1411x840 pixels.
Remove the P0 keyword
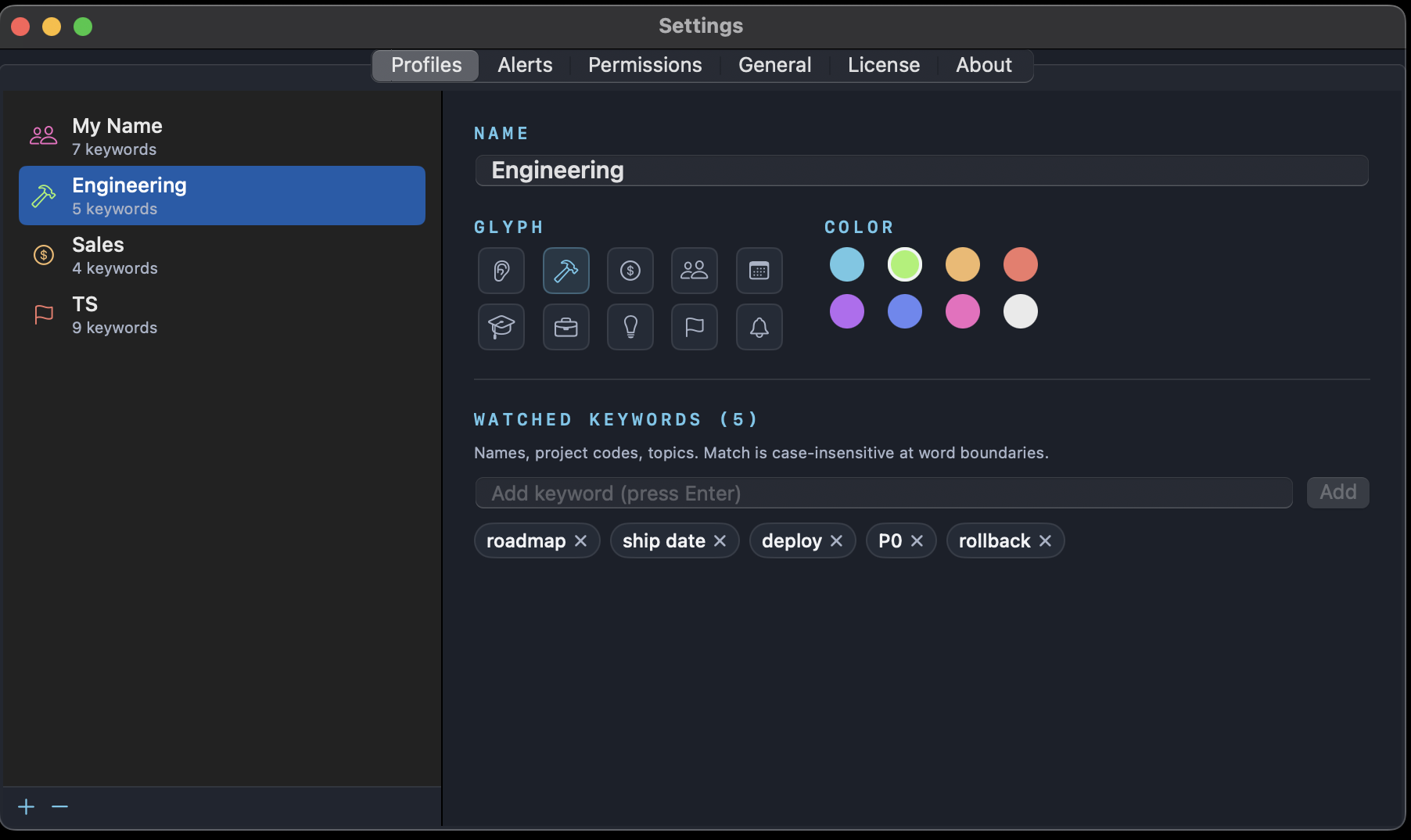pyautogui.click(x=917, y=541)
